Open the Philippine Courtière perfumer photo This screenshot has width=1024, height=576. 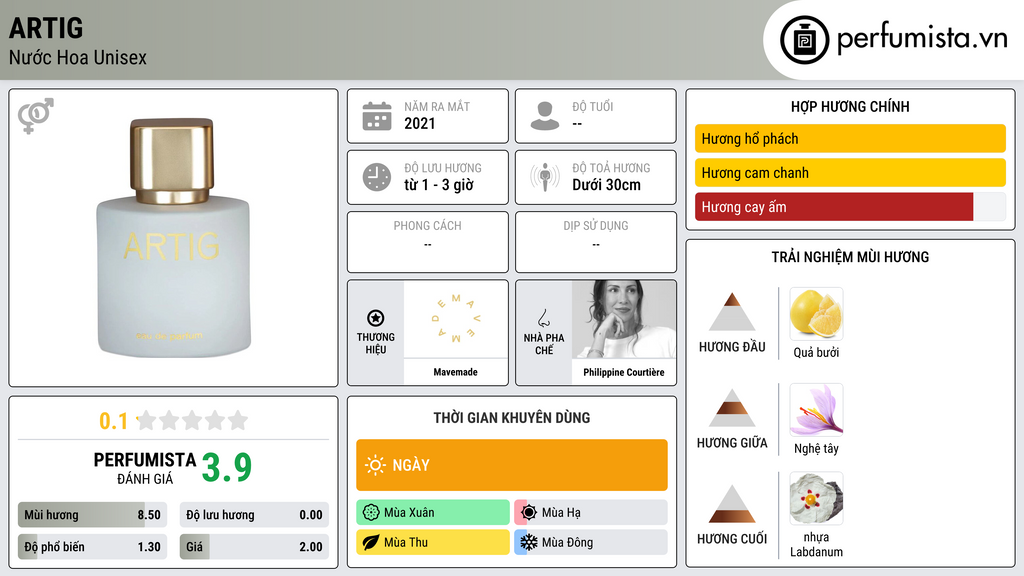pyautogui.click(x=624, y=319)
